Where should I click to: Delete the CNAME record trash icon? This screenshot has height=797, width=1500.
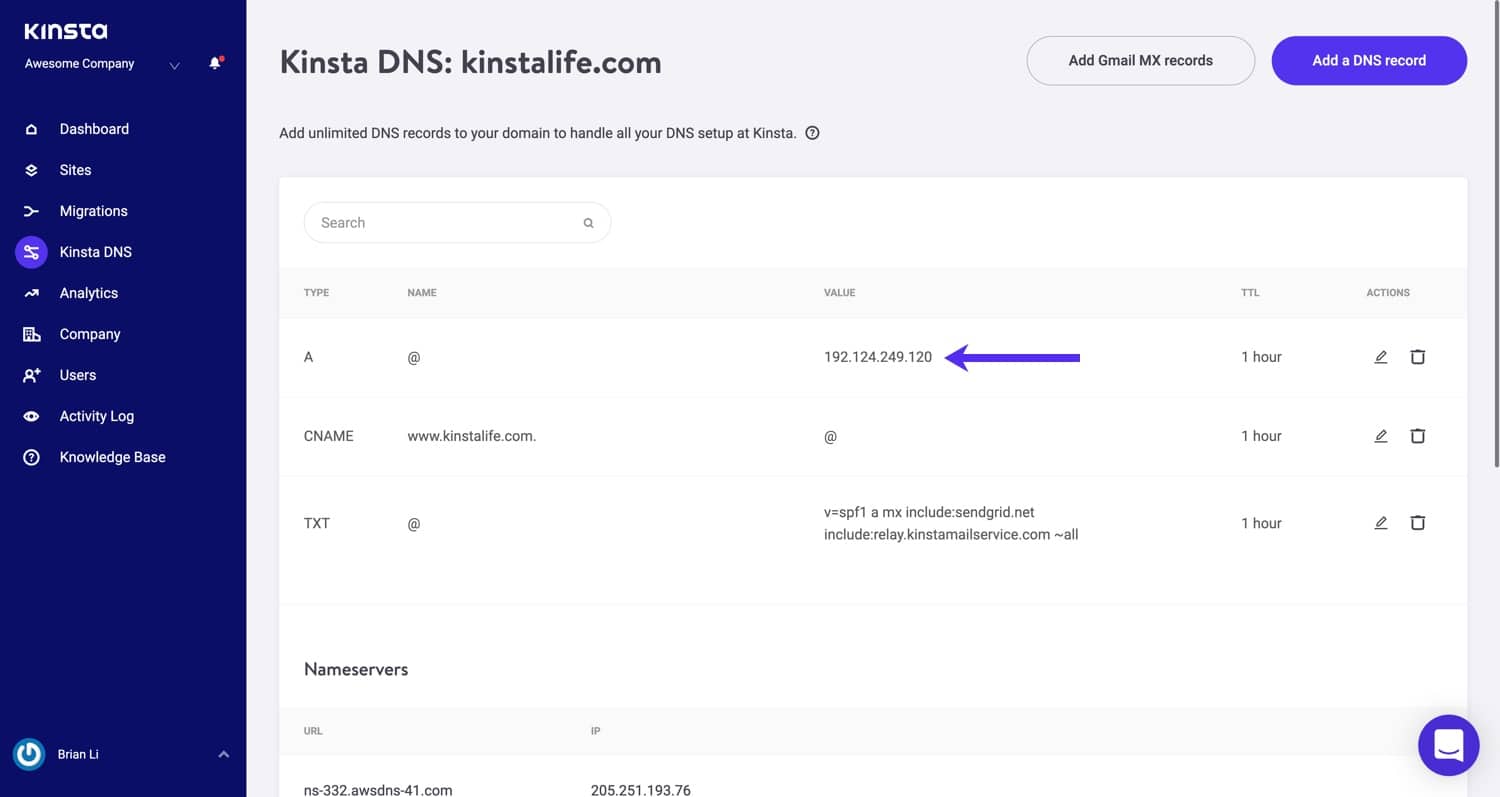pyautogui.click(x=1417, y=436)
